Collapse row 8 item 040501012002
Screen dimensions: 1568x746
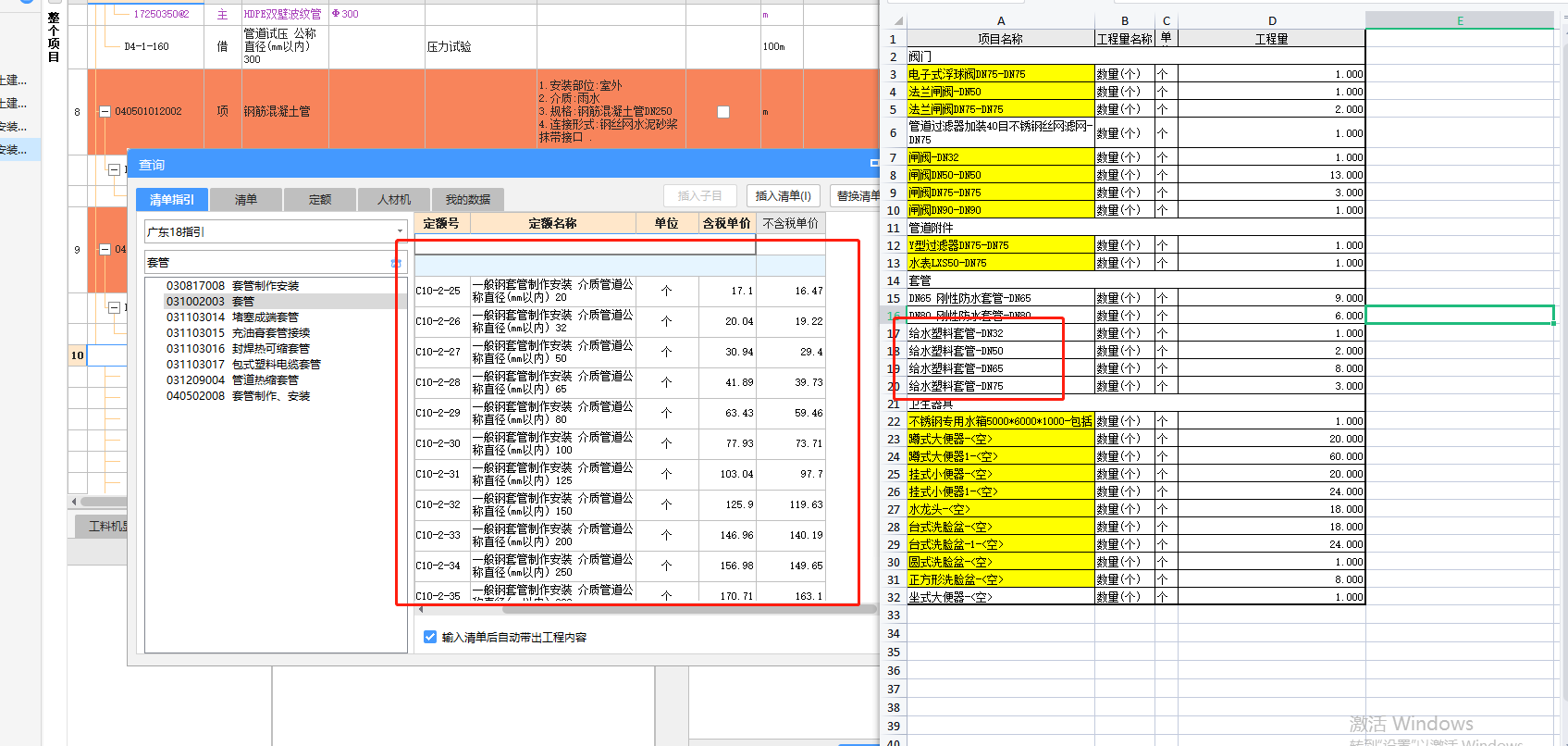click(x=105, y=111)
